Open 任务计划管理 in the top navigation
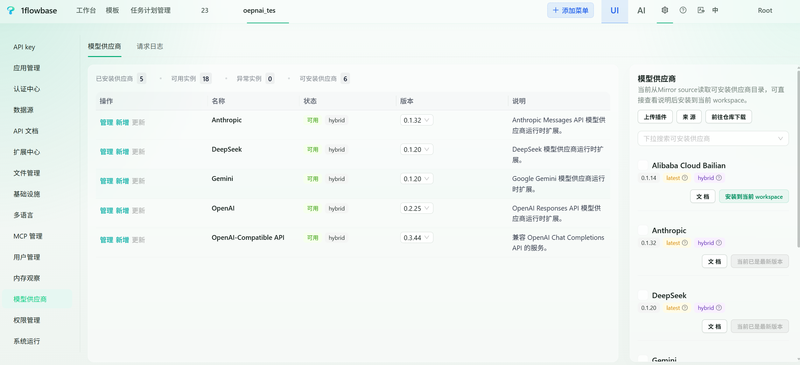The image size is (800, 365). point(151,10)
